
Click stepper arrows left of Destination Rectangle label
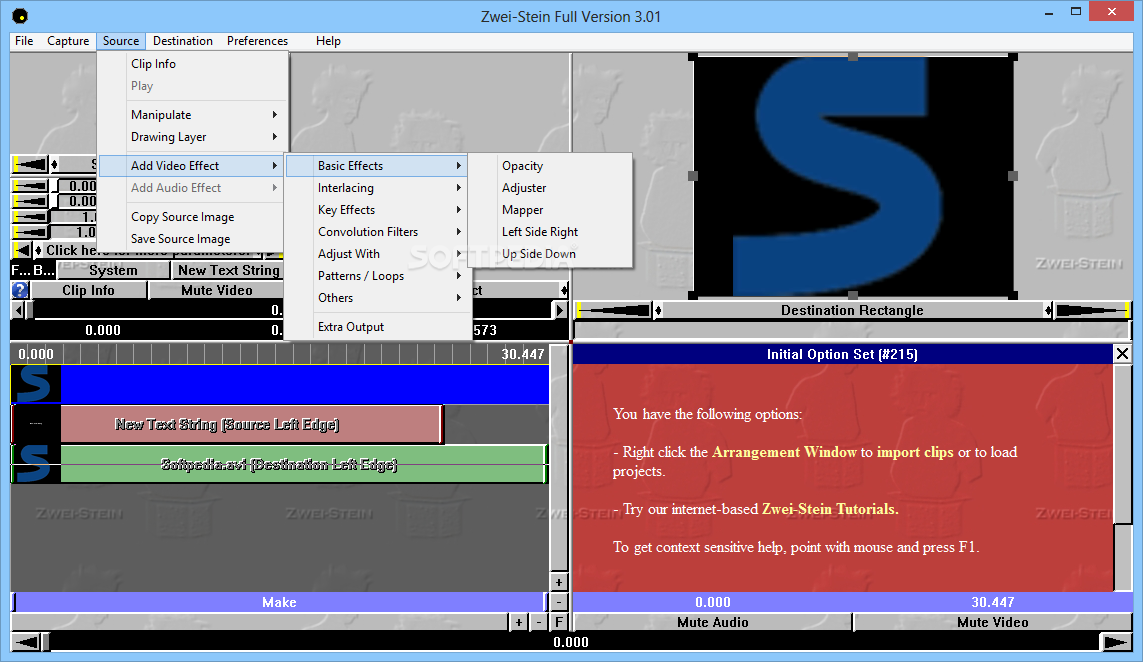pyautogui.click(x=658, y=311)
